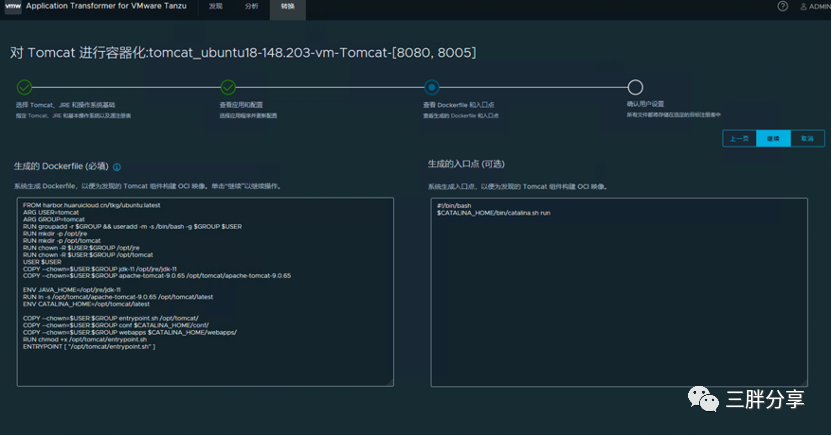Click the info icon beside 生成的 Dockerfile
This screenshot has height=436, width=832.
(x=117, y=167)
